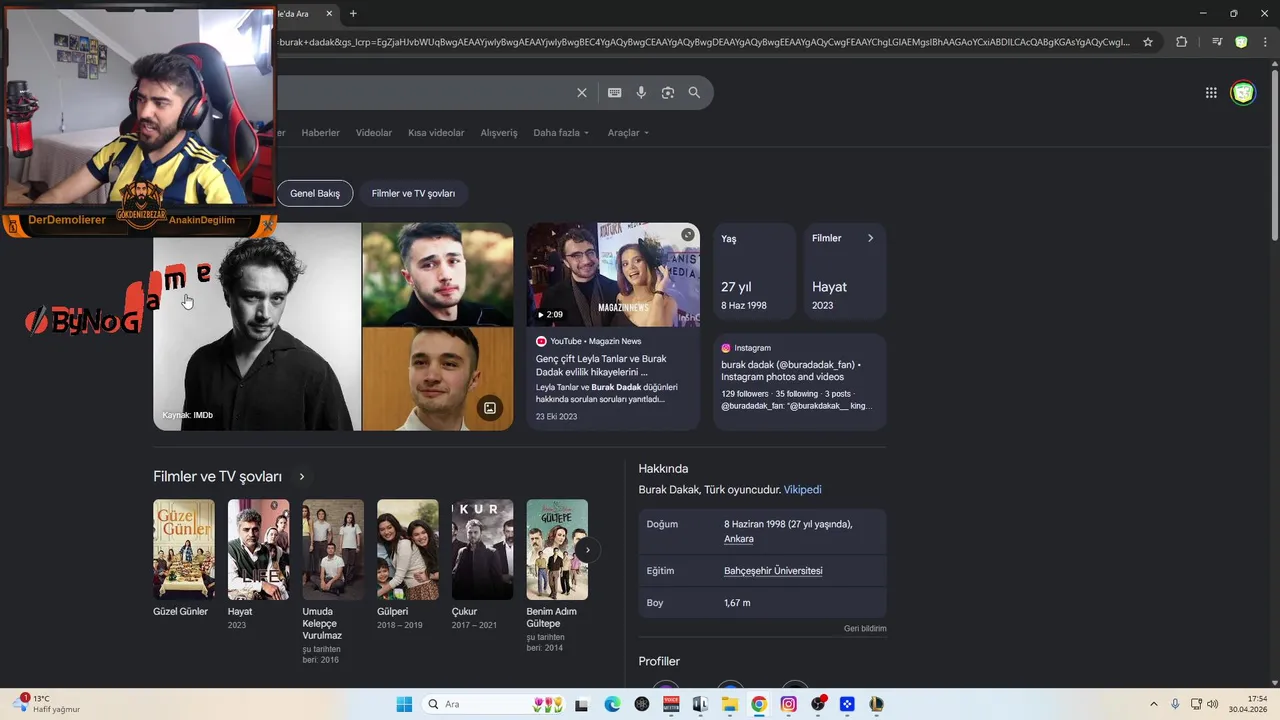Screen dimensions: 1280x720
Task: Open the Vikipedi link
Action: (803, 490)
